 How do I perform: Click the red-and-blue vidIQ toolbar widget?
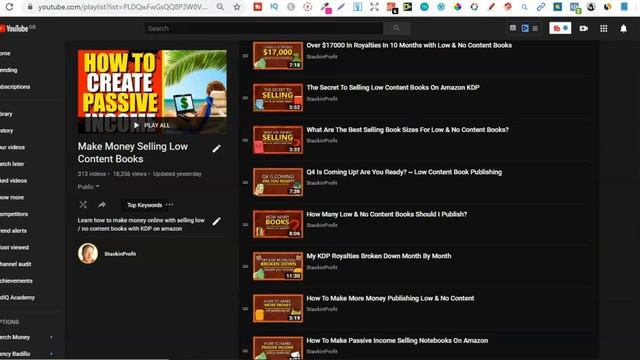[560, 28]
